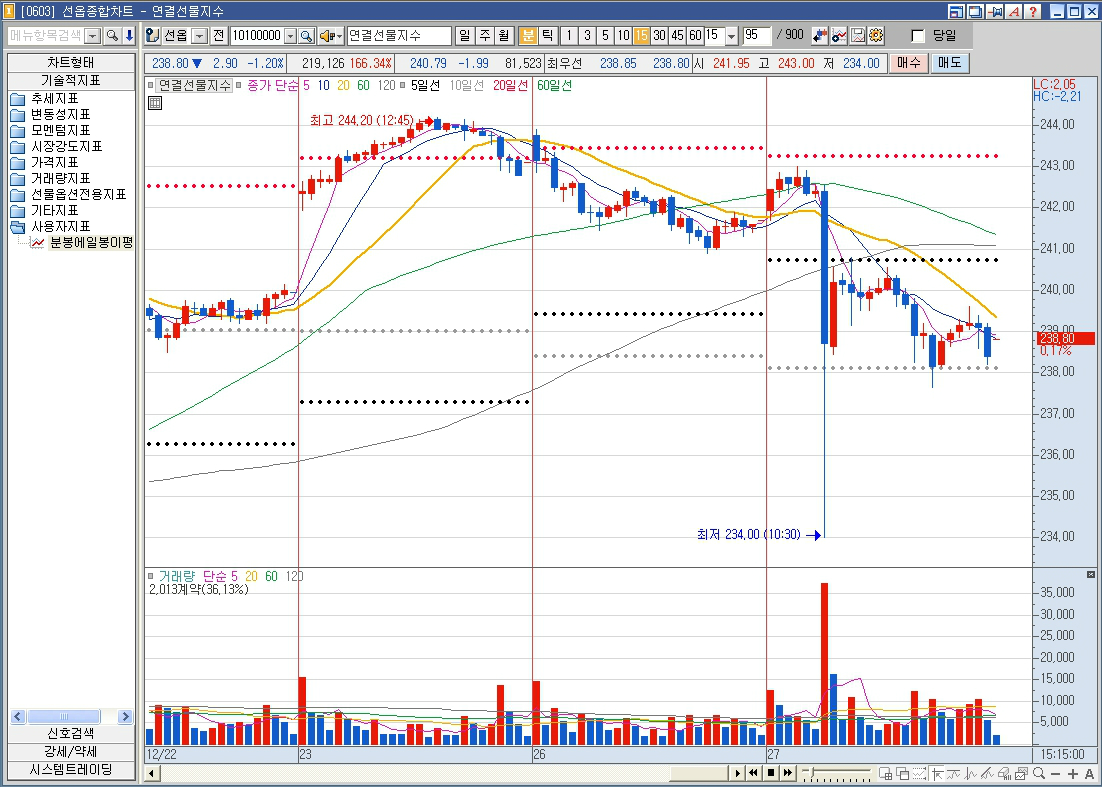The image size is (1102, 787).
Task: Click the magnifier zoom icon at bottom right
Action: tap(1039, 773)
